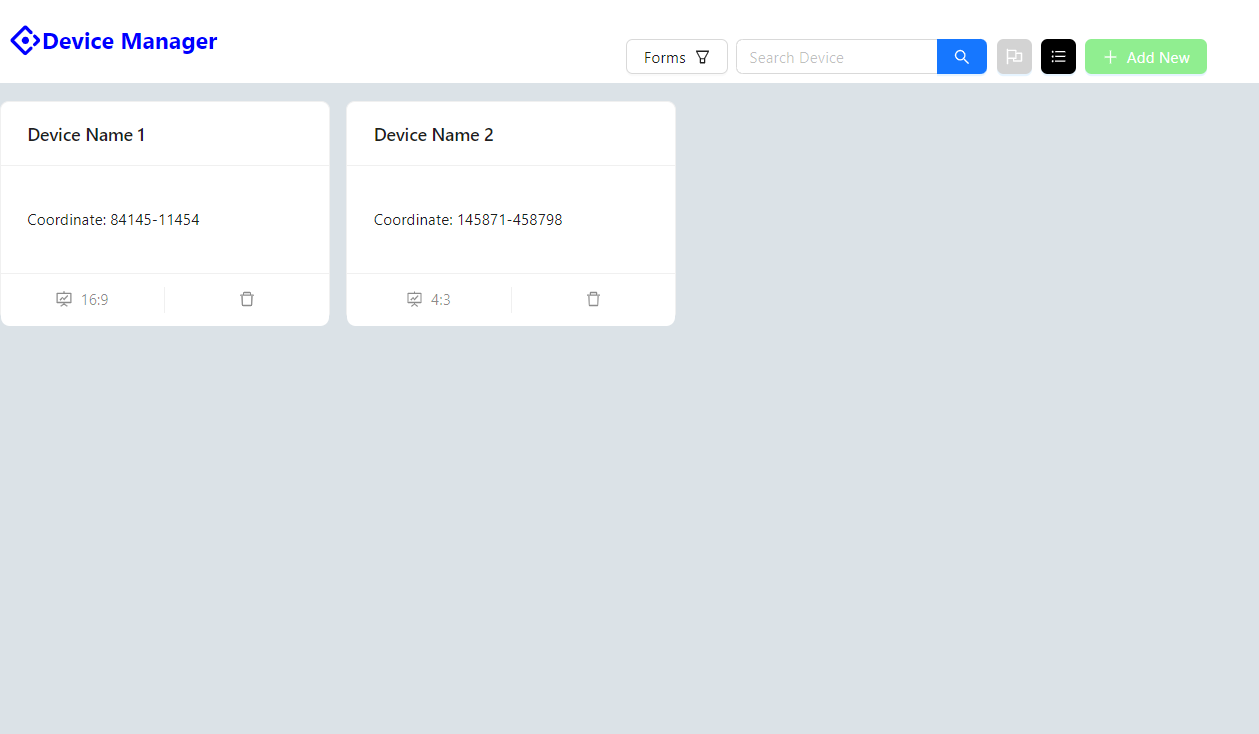This screenshot has width=1259, height=734.
Task: Click the screen icon next to 16:9
Action: (64, 299)
